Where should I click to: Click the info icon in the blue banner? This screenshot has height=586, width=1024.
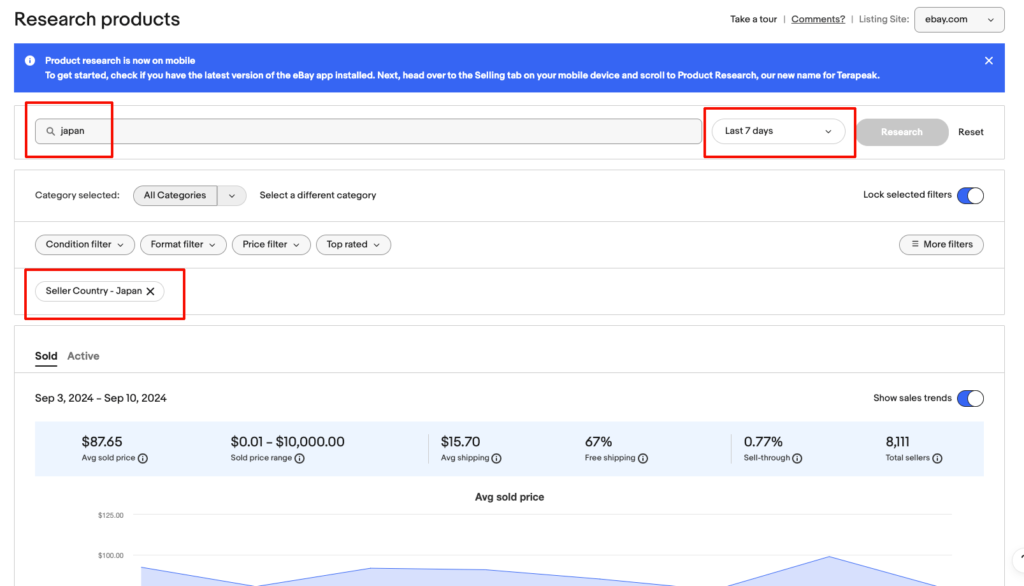(x=30, y=61)
